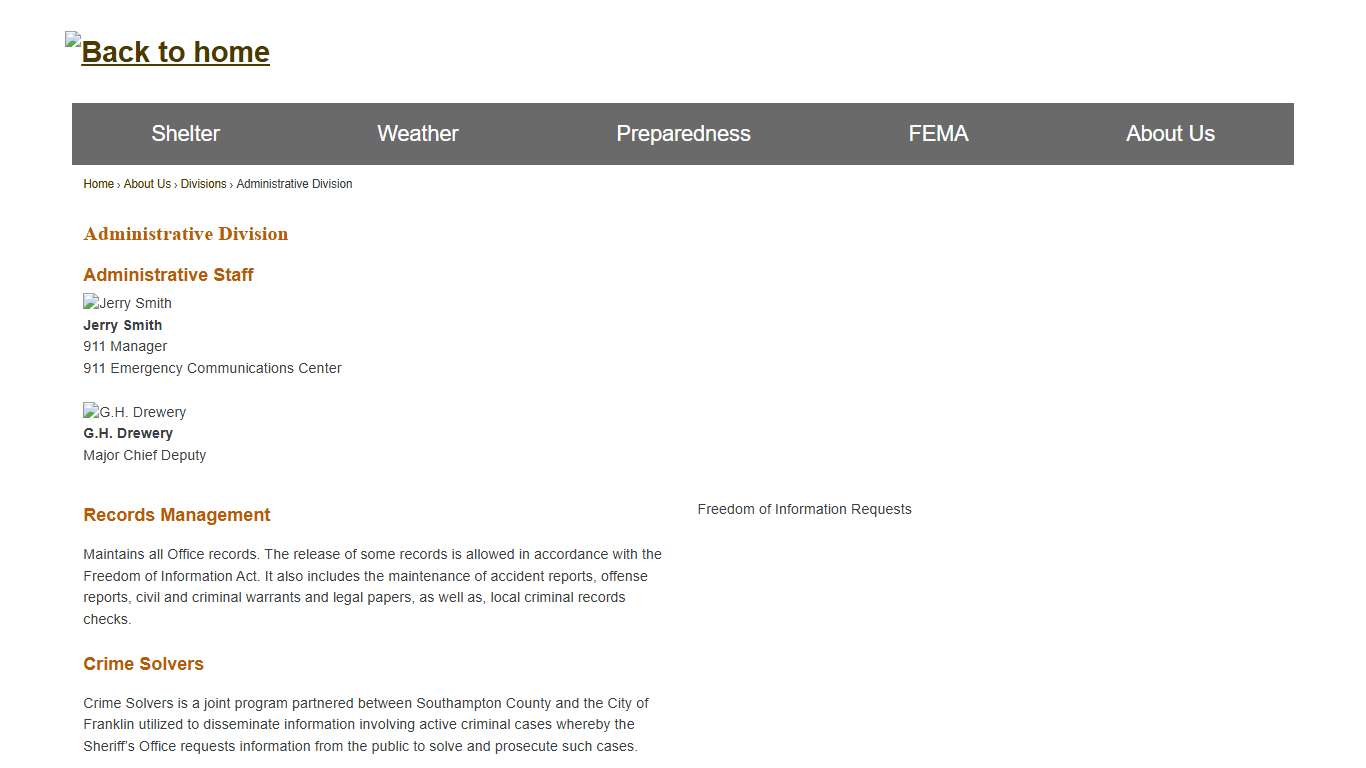This screenshot has height=768, width=1366.
Task: Click the Administrative Division breadcrumb text
Action: click(294, 184)
